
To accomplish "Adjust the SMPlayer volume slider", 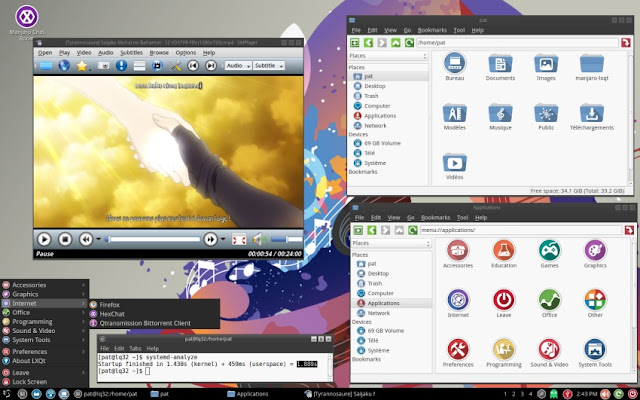I will point(287,240).
